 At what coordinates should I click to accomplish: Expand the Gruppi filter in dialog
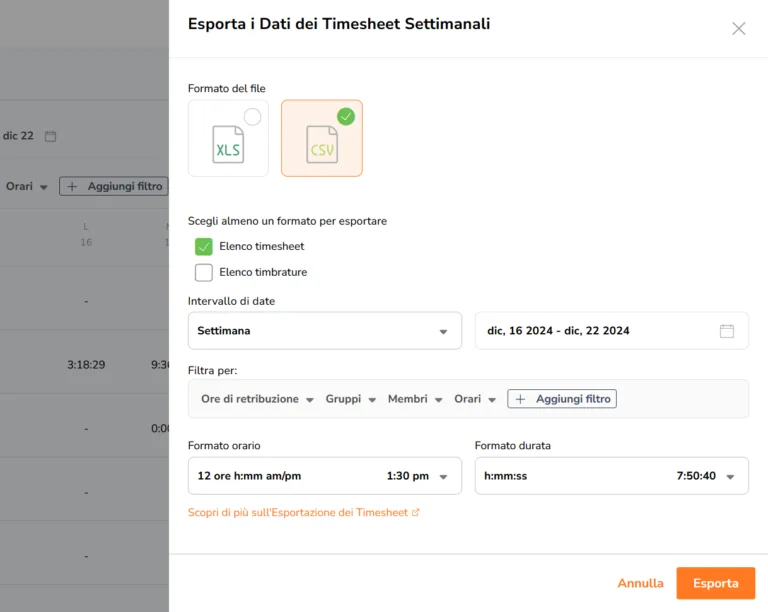pyautogui.click(x=351, y=399)
